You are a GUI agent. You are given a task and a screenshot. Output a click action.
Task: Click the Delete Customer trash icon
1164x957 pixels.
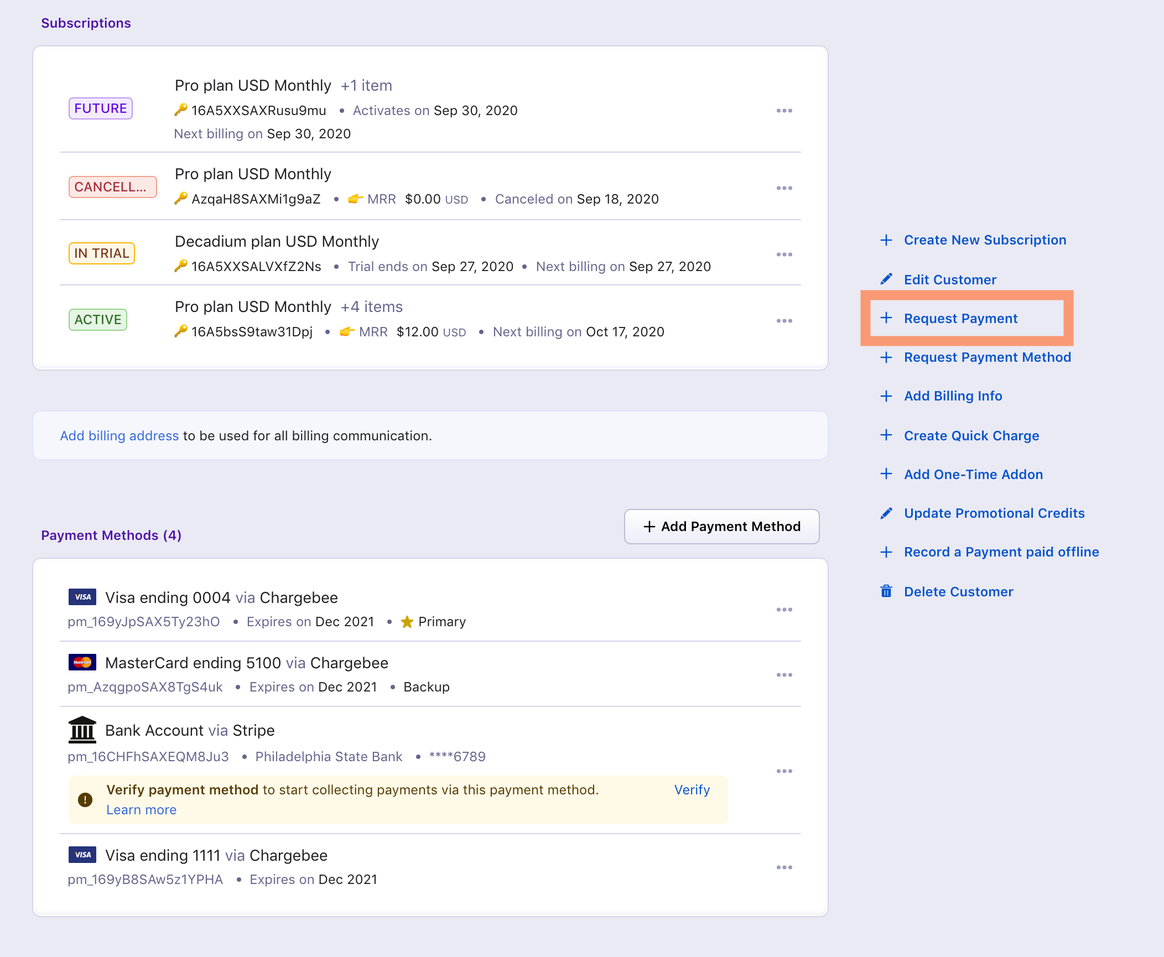[x=886, y=592]
